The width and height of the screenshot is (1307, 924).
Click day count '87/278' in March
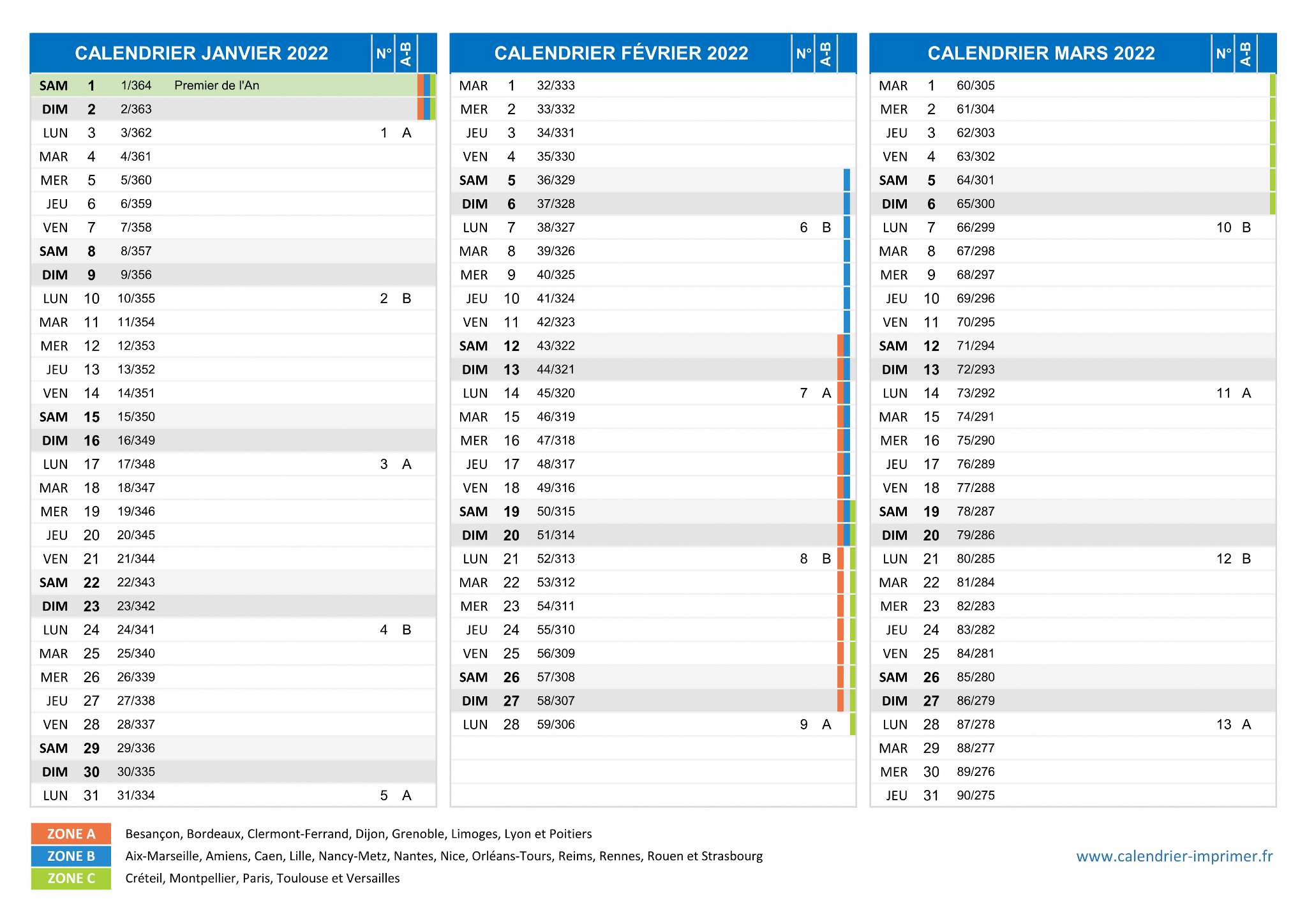tap(976, 724)
